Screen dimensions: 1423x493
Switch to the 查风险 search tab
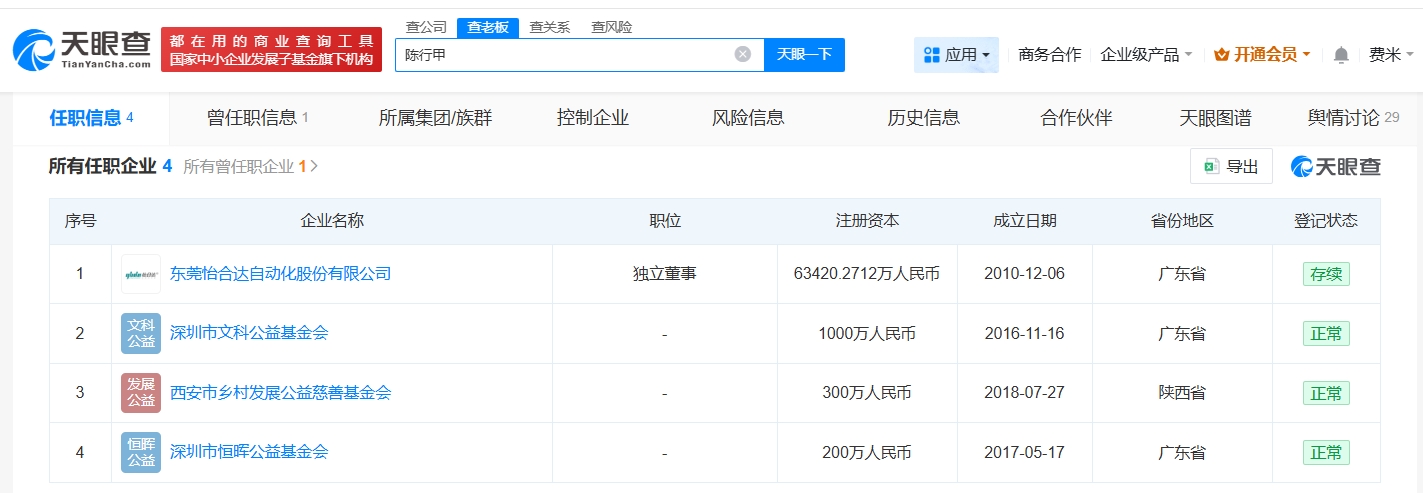[x=611, y=27]
